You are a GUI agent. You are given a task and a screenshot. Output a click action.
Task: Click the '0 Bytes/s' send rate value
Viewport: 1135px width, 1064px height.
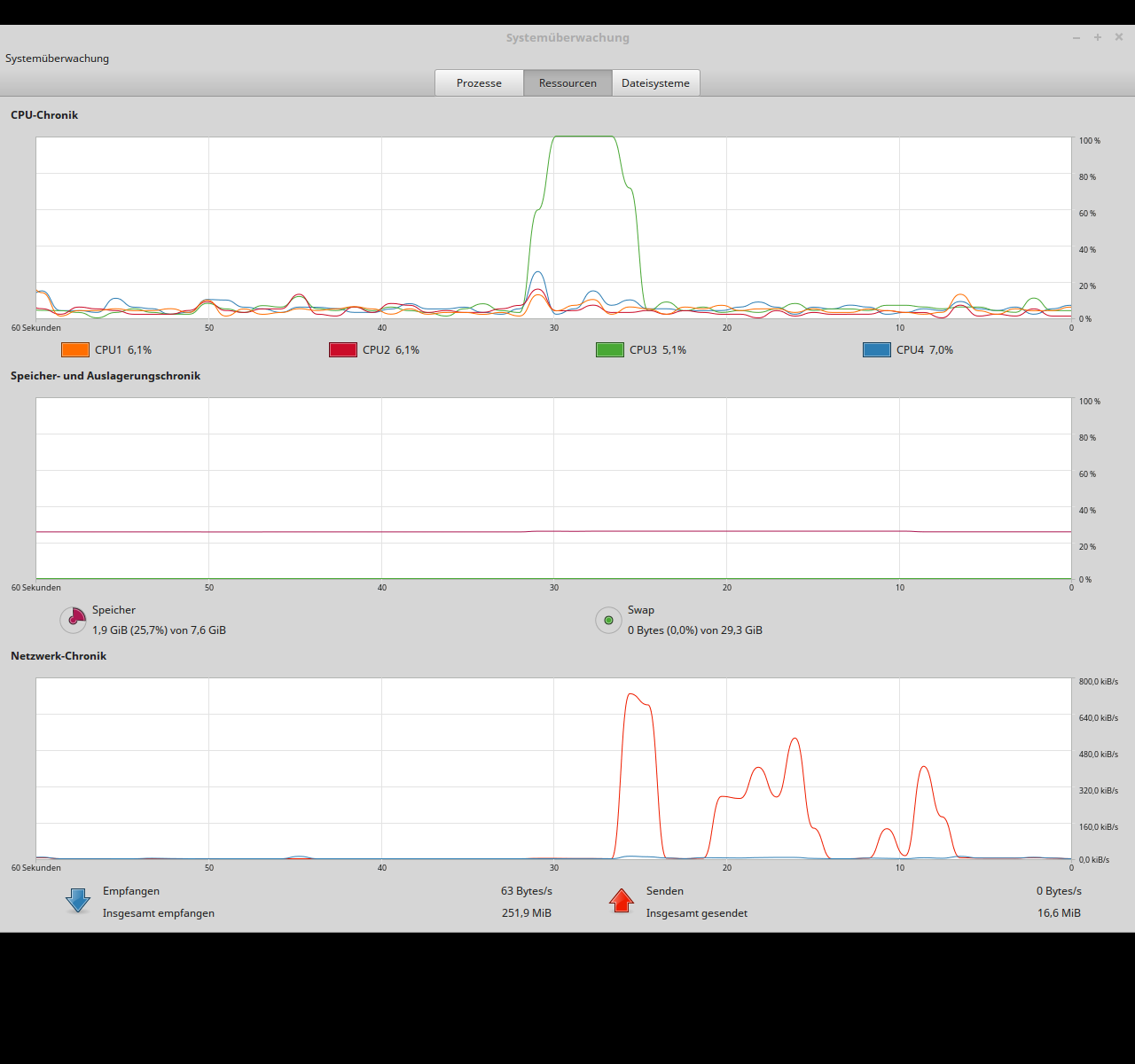point(1059,891)
